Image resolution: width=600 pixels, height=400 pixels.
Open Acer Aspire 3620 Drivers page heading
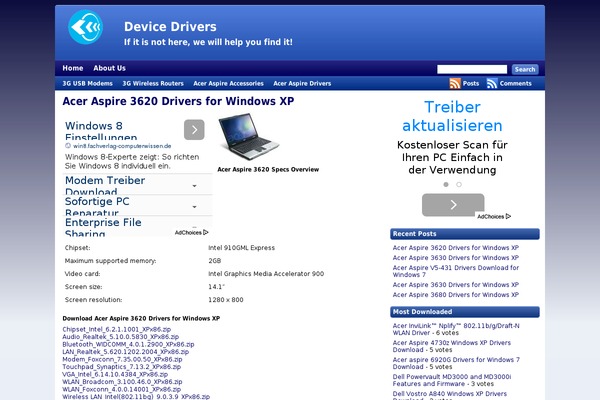tap(178, 101)
